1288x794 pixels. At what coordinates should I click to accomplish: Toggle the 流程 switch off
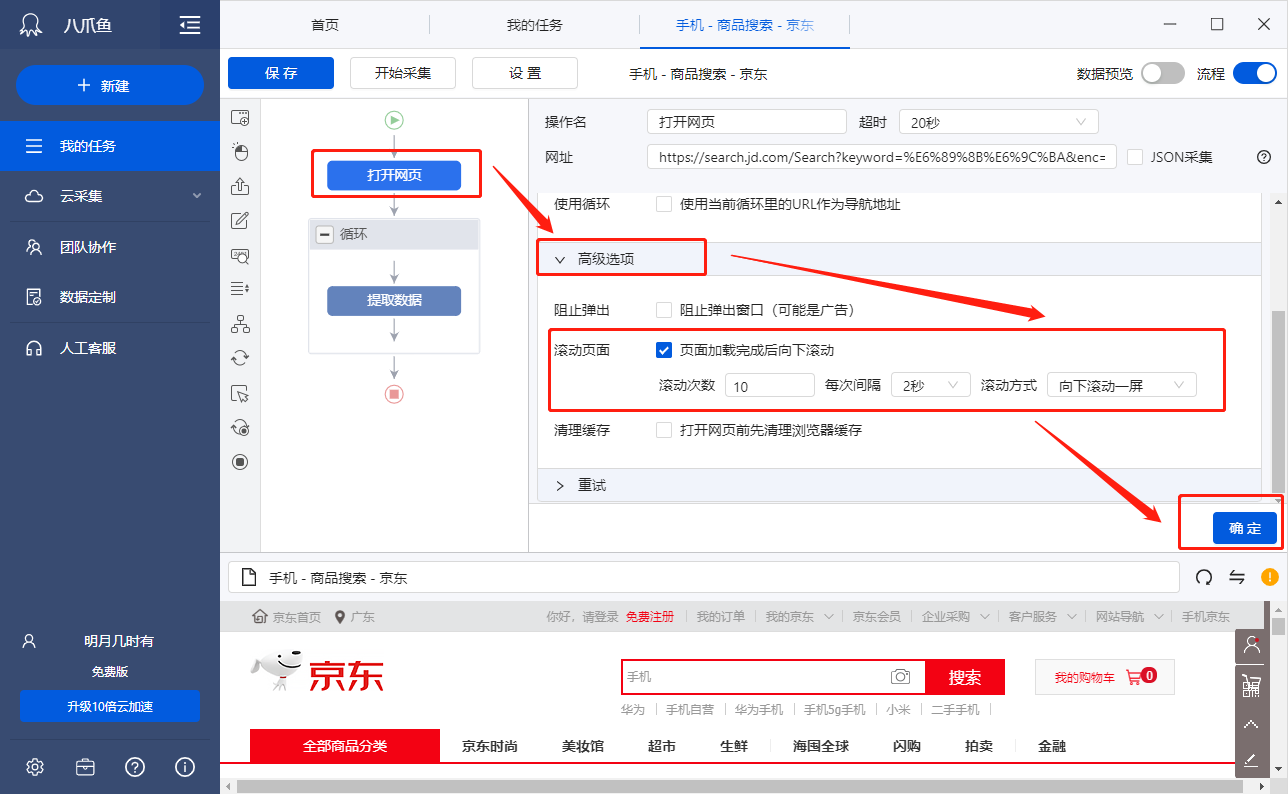click(1255, 73)
